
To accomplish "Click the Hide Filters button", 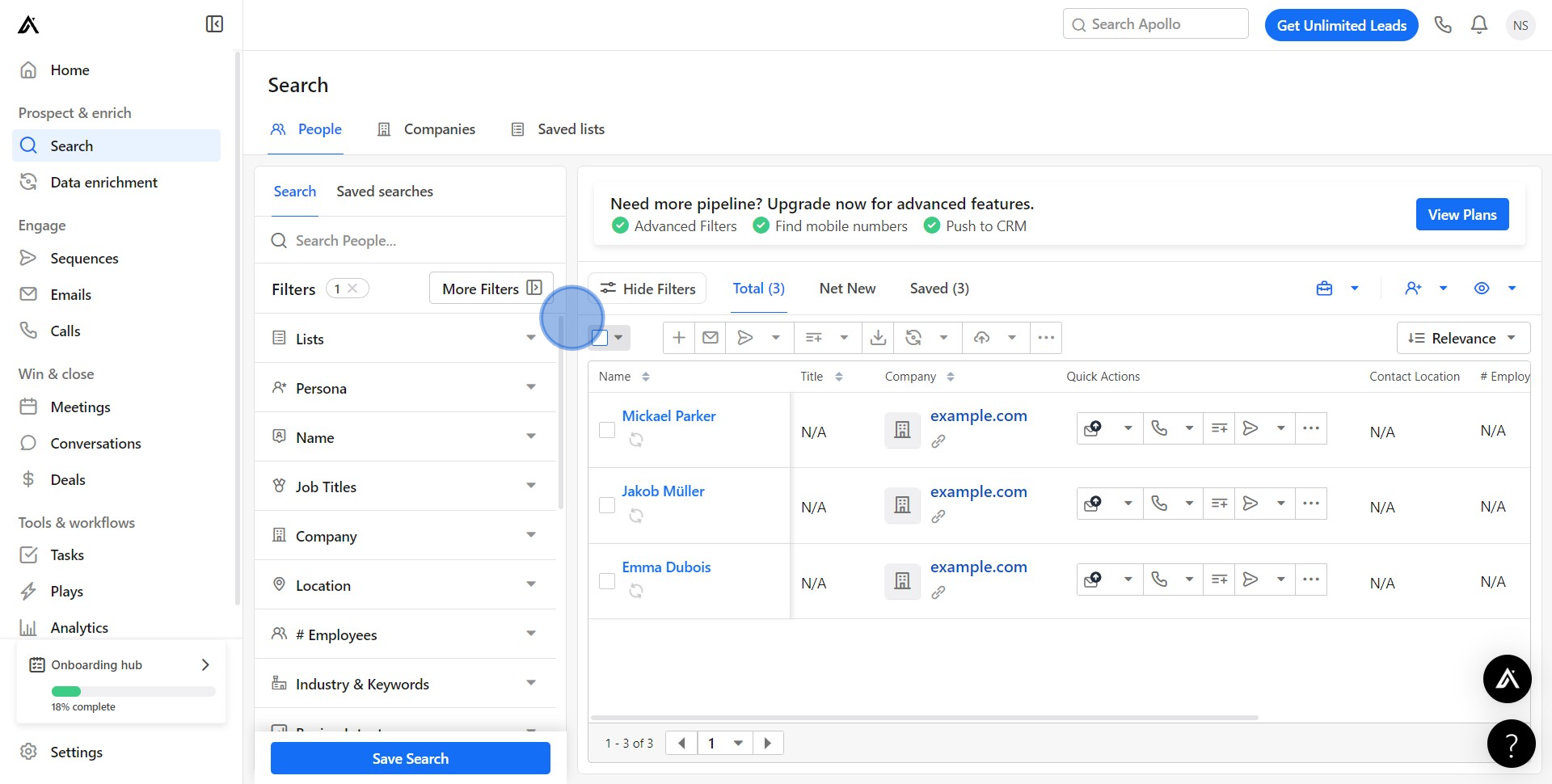I will tap(647, 289).
